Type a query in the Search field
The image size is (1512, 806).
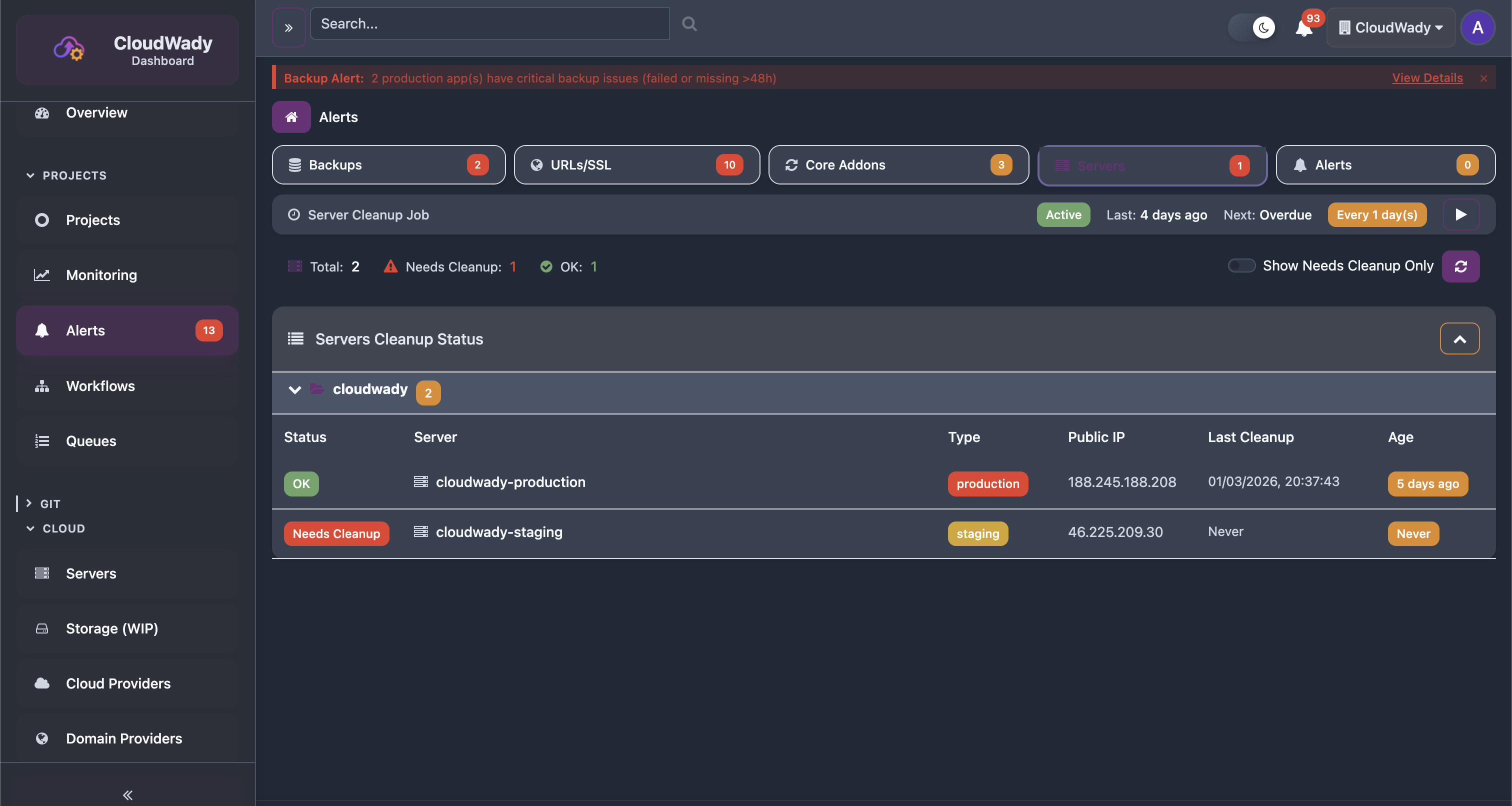(x=489, y=23)
